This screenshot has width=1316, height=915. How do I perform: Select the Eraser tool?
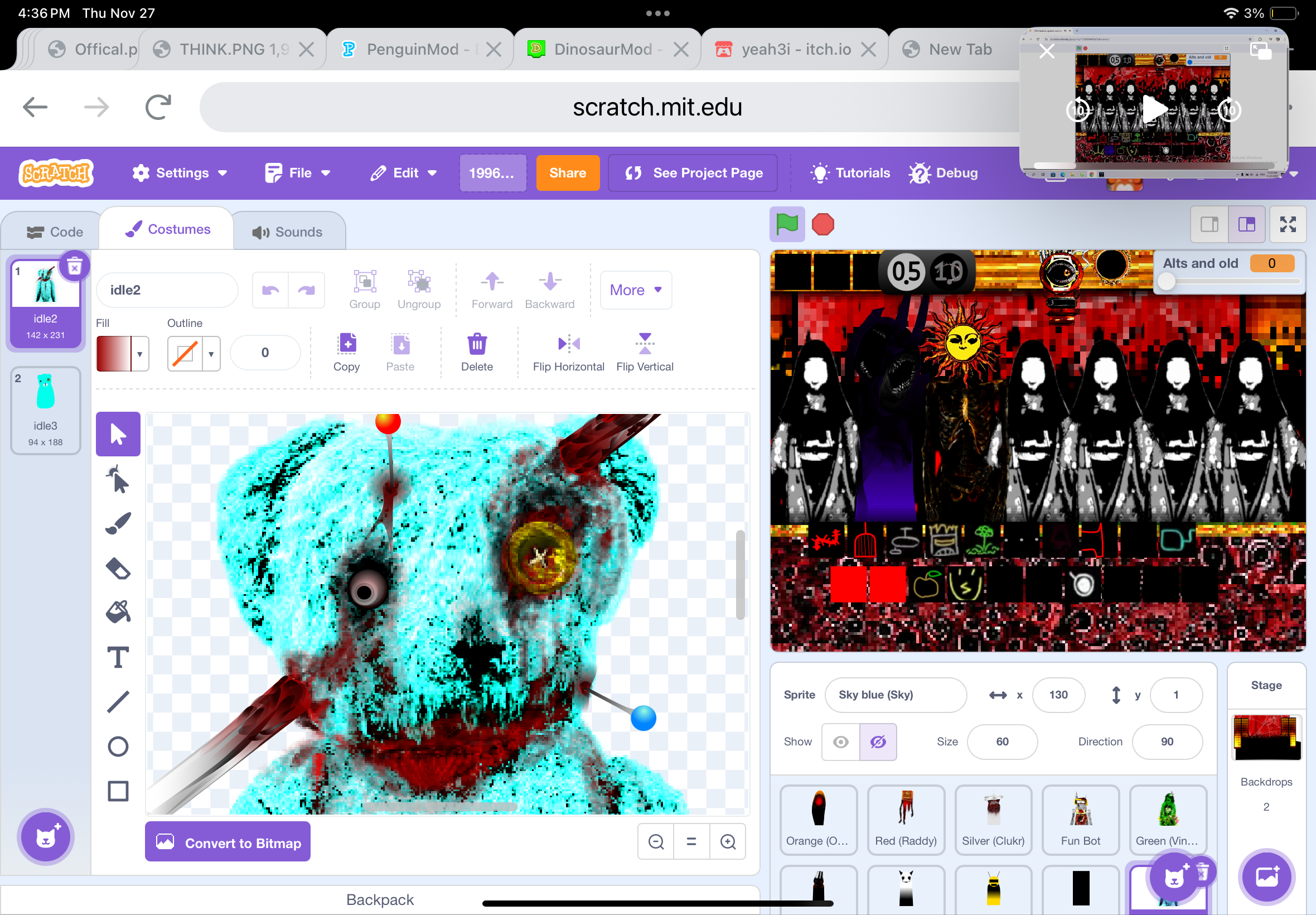tap(118, 568)
